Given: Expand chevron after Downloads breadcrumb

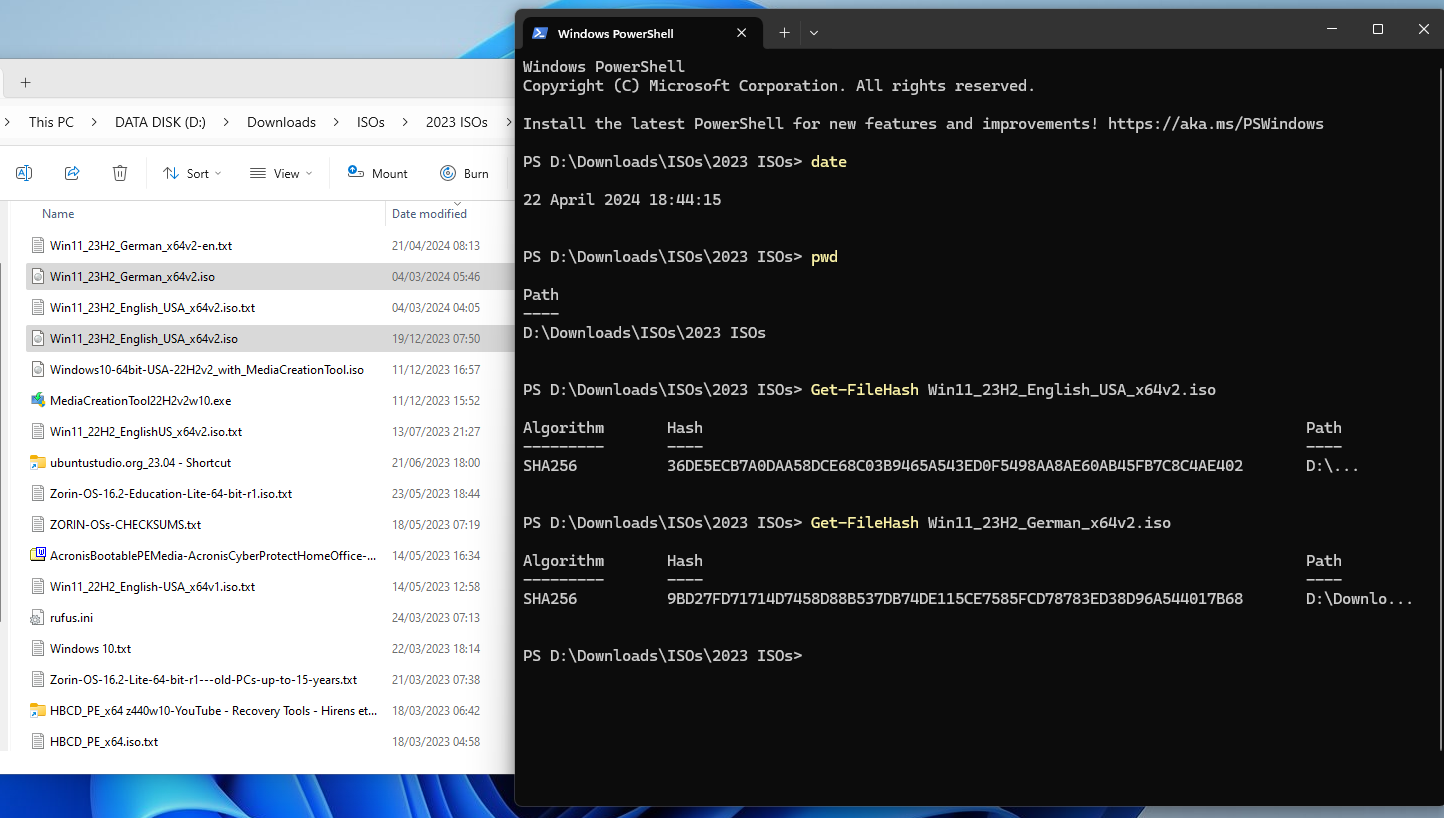Looking at the screenshot, I should click(336, 122).
